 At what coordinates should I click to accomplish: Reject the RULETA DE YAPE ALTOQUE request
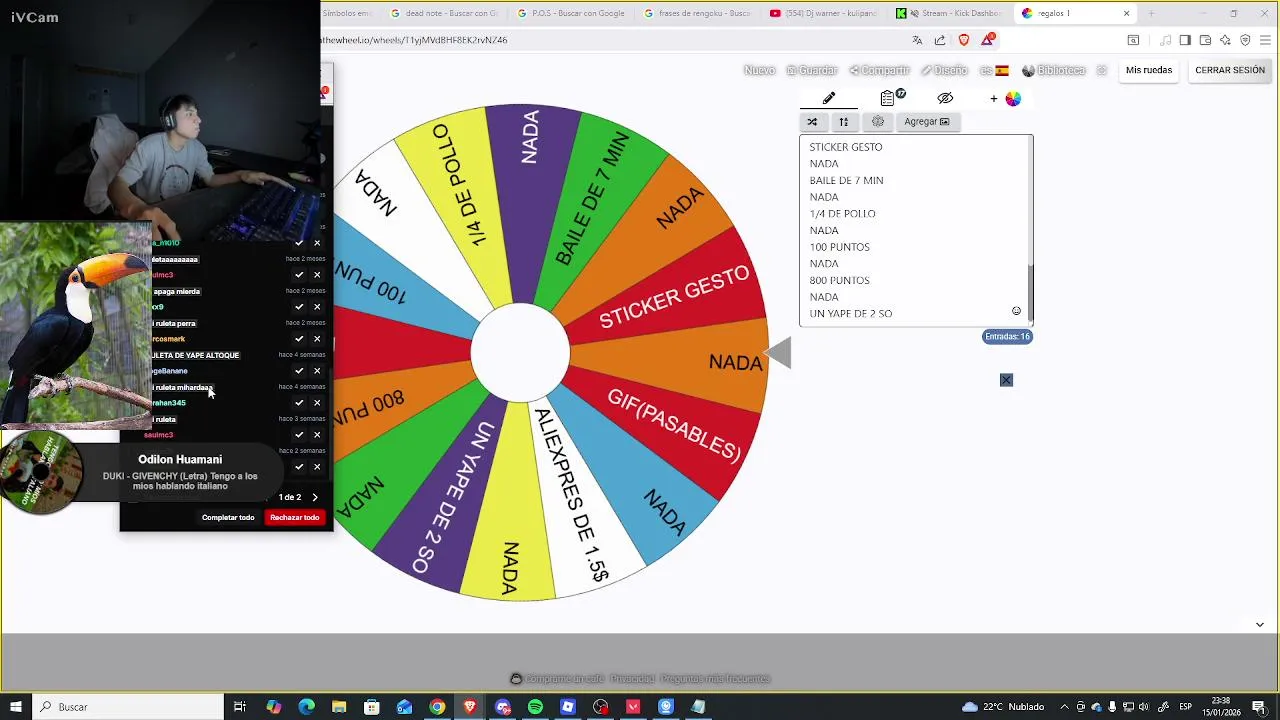(x=317, y=371)
